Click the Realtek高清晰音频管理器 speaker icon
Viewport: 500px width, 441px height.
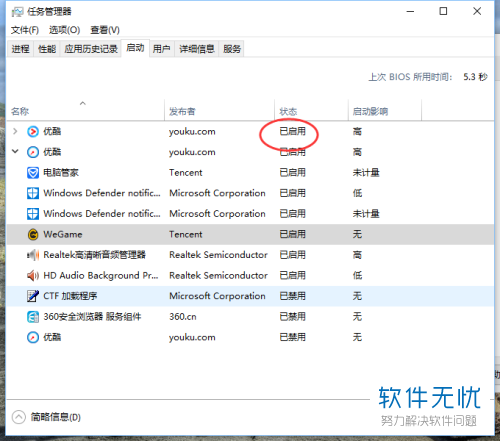pyautogui.click(x=33, y=255)
